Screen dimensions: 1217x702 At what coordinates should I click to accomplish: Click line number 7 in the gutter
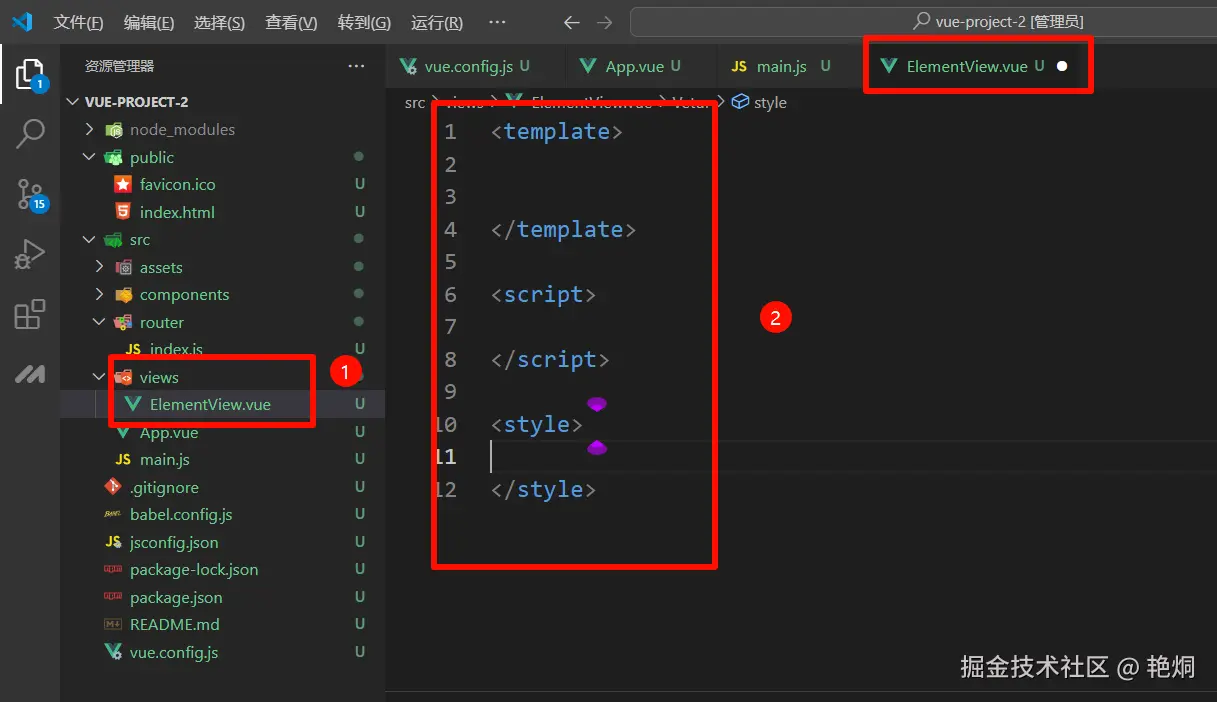450,327
